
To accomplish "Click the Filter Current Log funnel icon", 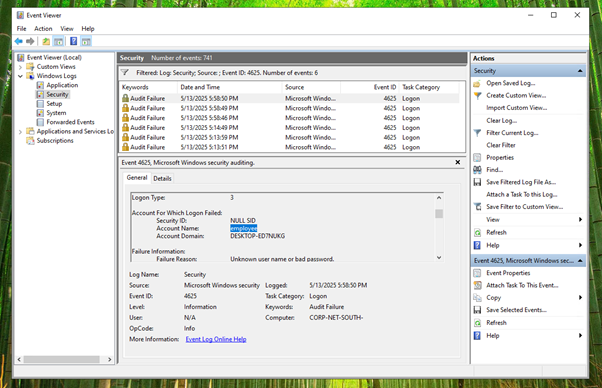I will 477,133.
